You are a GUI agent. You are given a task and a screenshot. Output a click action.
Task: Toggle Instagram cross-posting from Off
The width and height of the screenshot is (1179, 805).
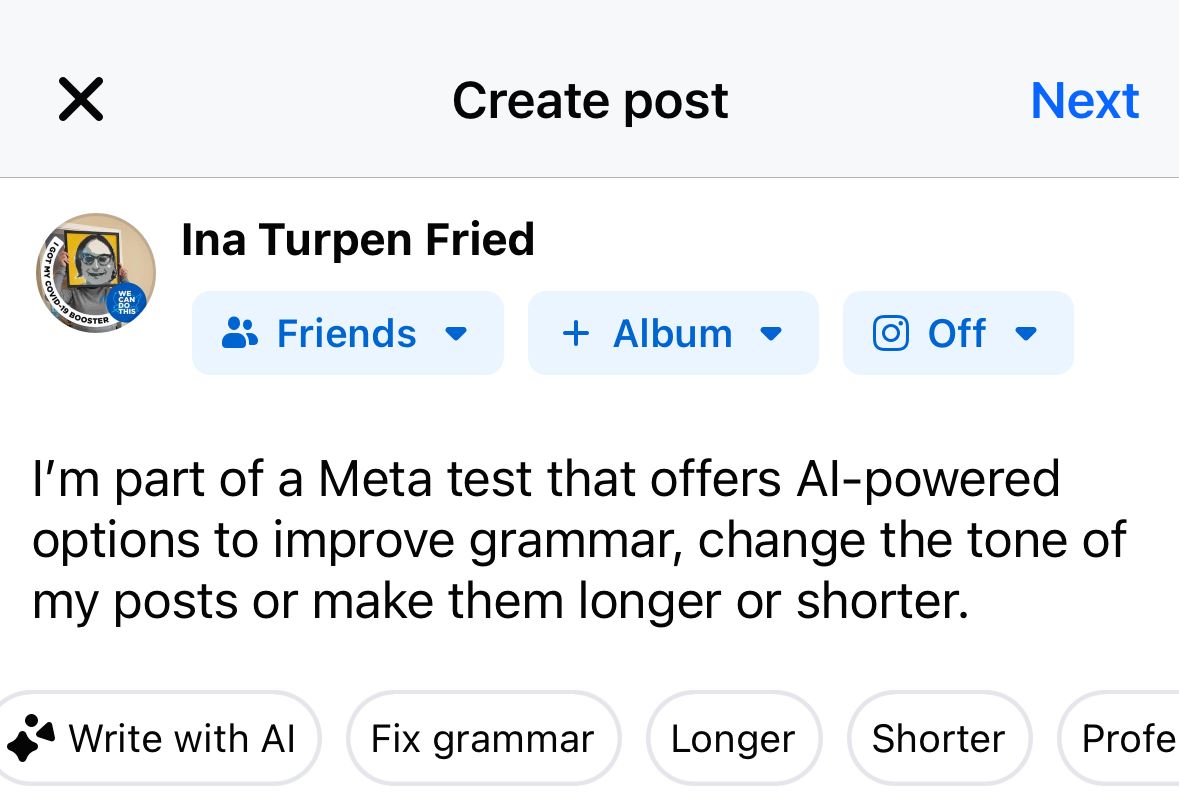tap(957, 333)
